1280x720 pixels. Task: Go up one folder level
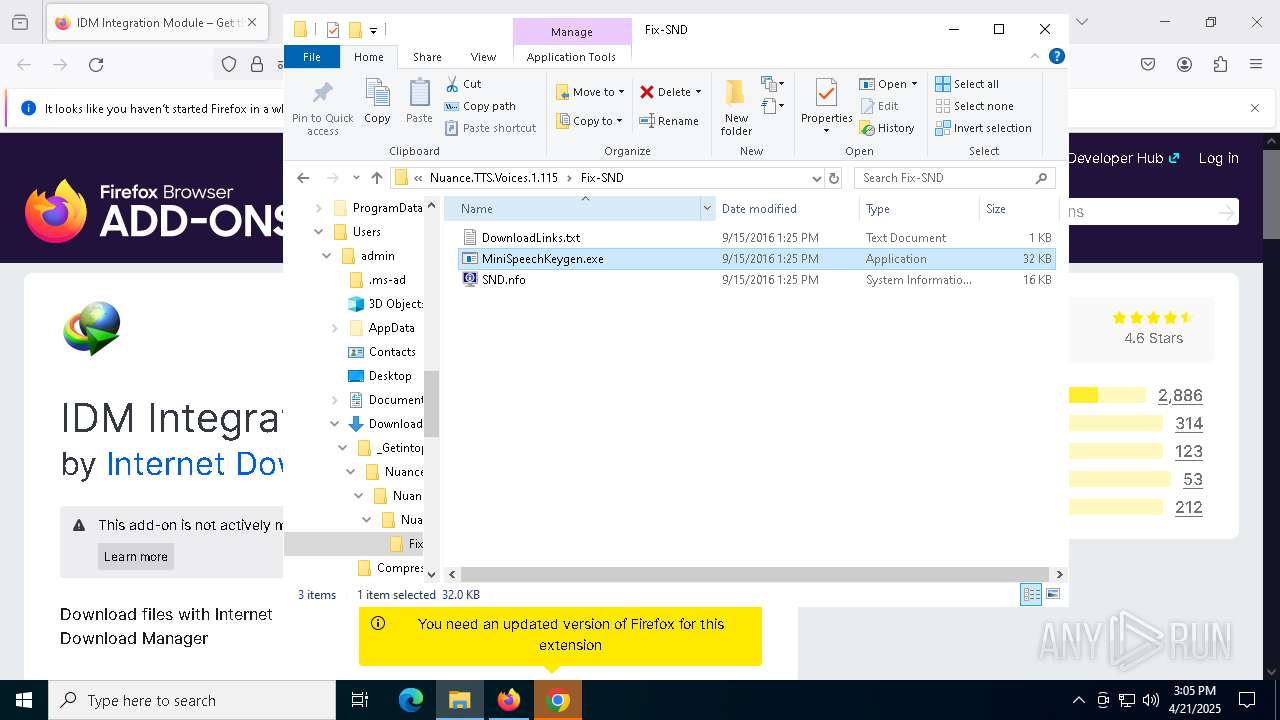[x=376, y=178]
